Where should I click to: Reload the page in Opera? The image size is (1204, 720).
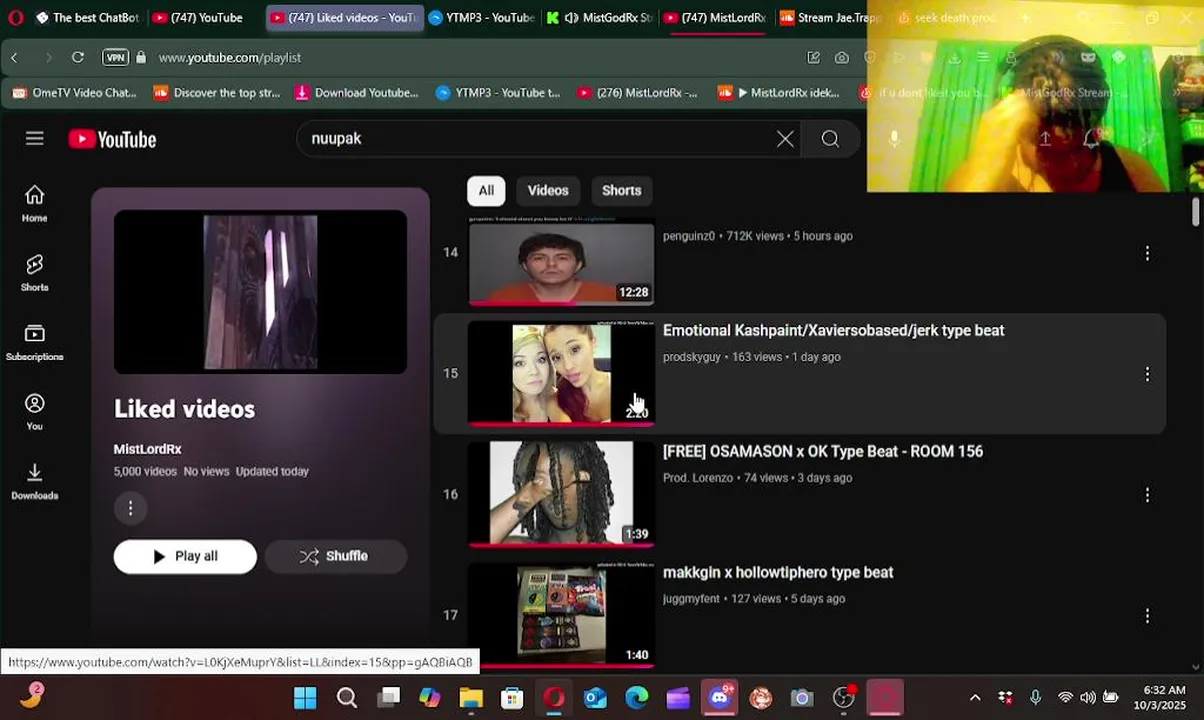pos(78,58)
